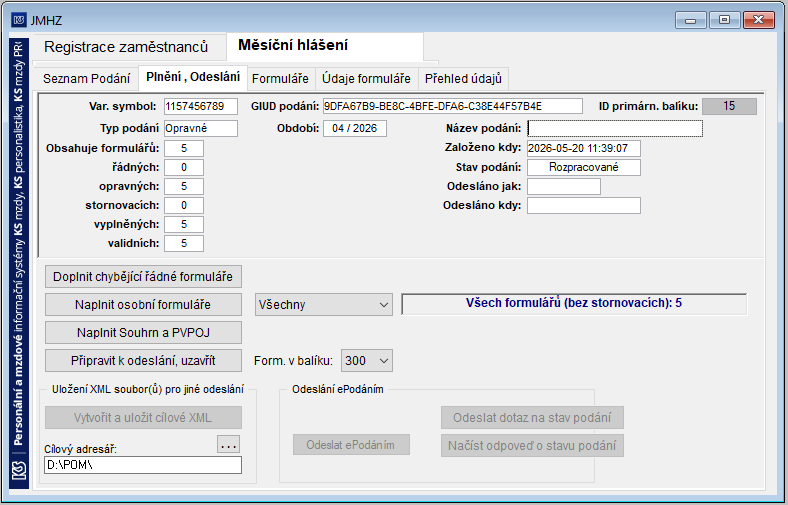Maximize the JMHZ window
Viewport: 788px width, 505px height.
pos(724,20)
